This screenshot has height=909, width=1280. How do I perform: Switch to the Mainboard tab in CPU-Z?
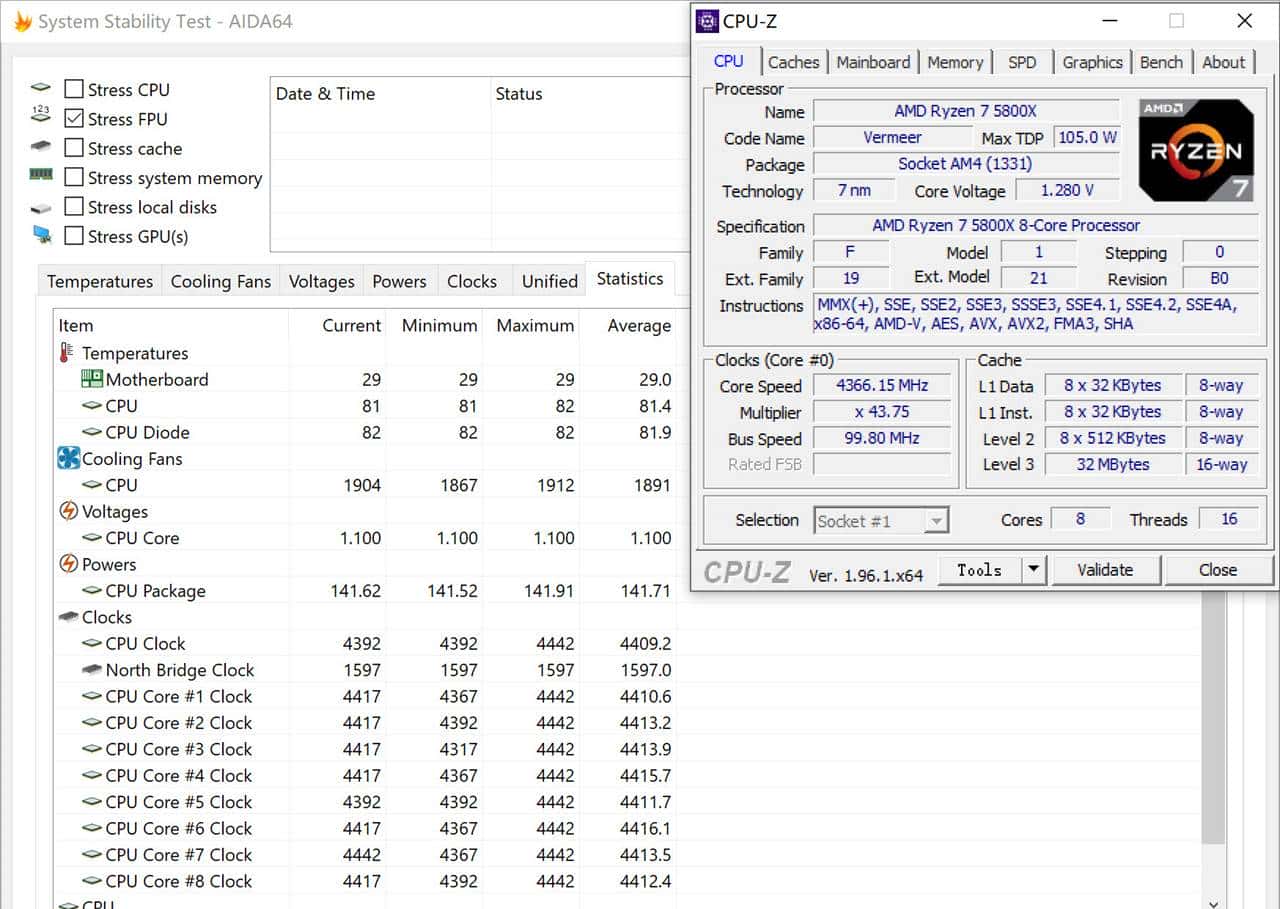pos(873,62)
